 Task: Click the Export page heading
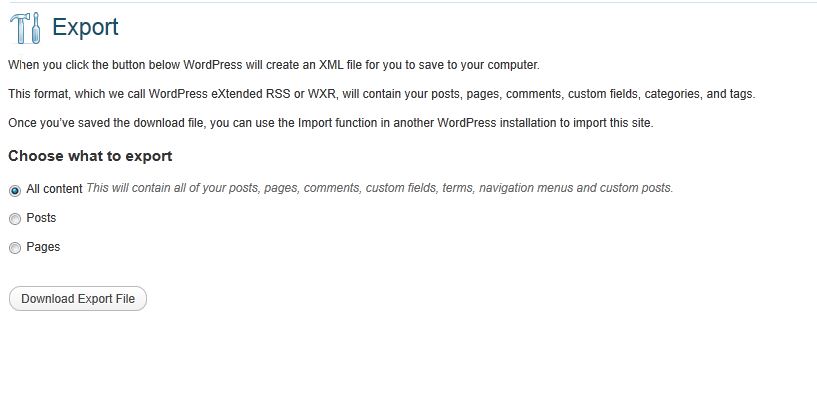pos(85,28)
